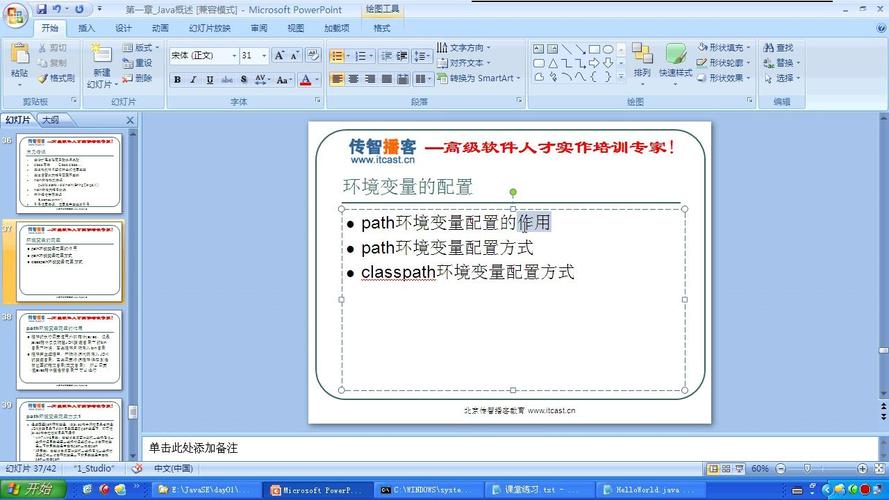Screen dimensions: 889x500
Task: Open Text Direction (文字方向) dropdown
Action: point(464,48)
